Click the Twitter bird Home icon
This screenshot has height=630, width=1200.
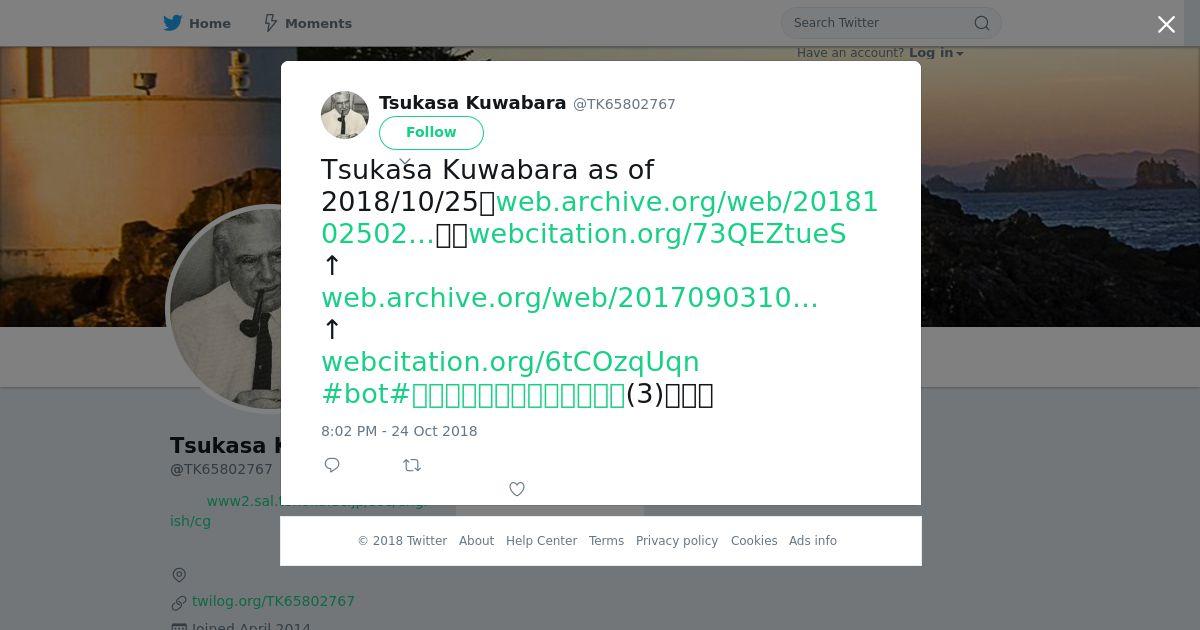click(x=173, y=23)
